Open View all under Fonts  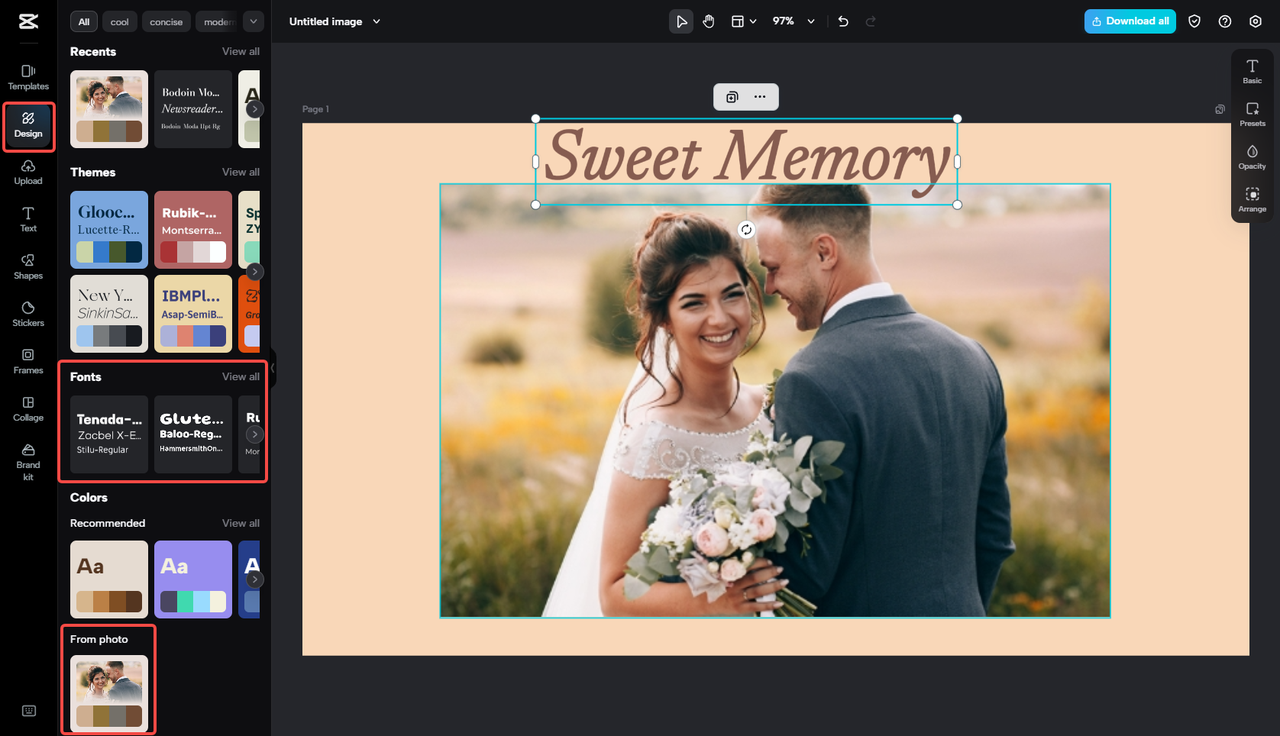click(x=240, y=376)
